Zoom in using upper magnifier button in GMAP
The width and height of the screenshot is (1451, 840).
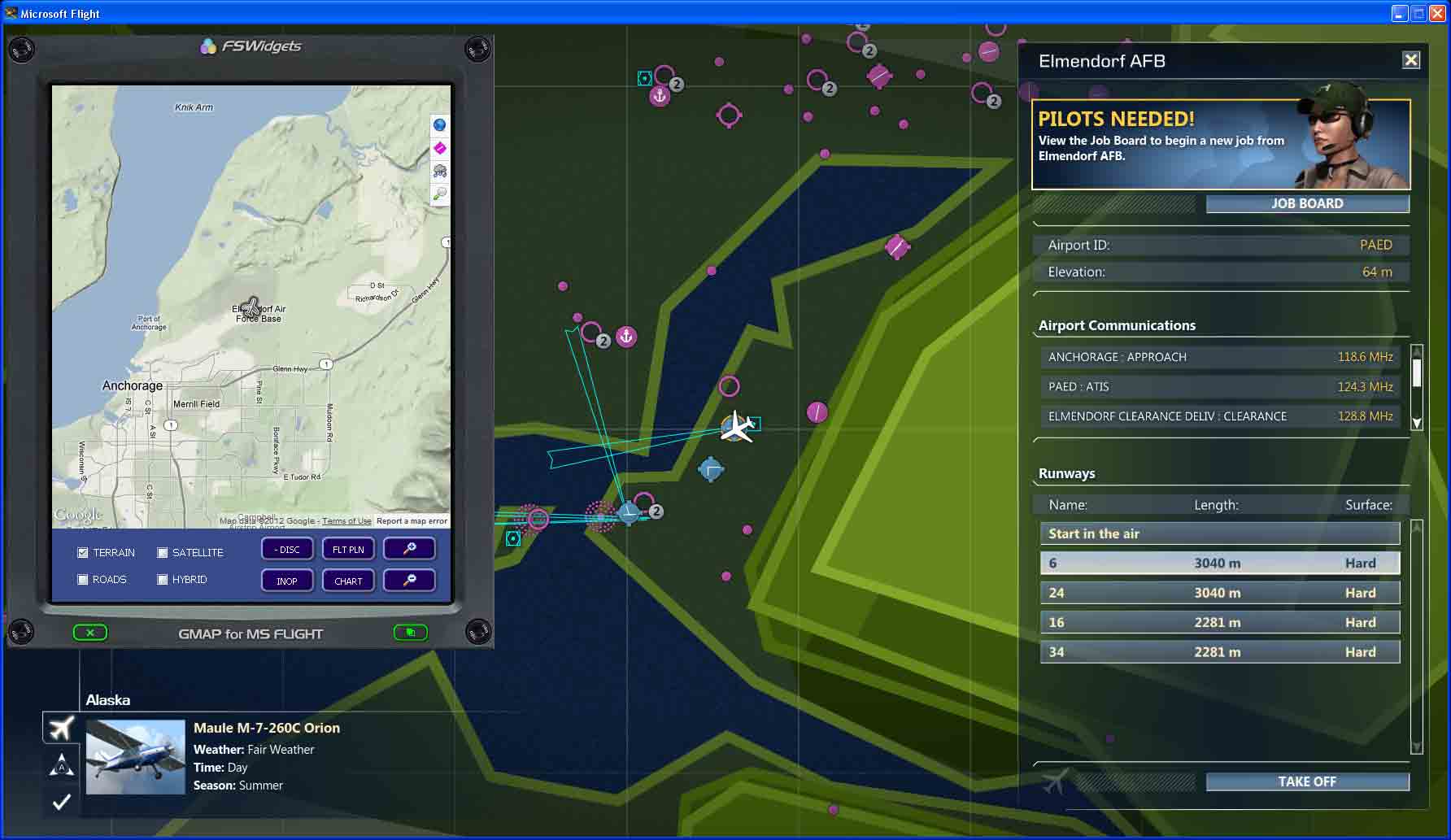pyautogui.click(x=409, y=549)
